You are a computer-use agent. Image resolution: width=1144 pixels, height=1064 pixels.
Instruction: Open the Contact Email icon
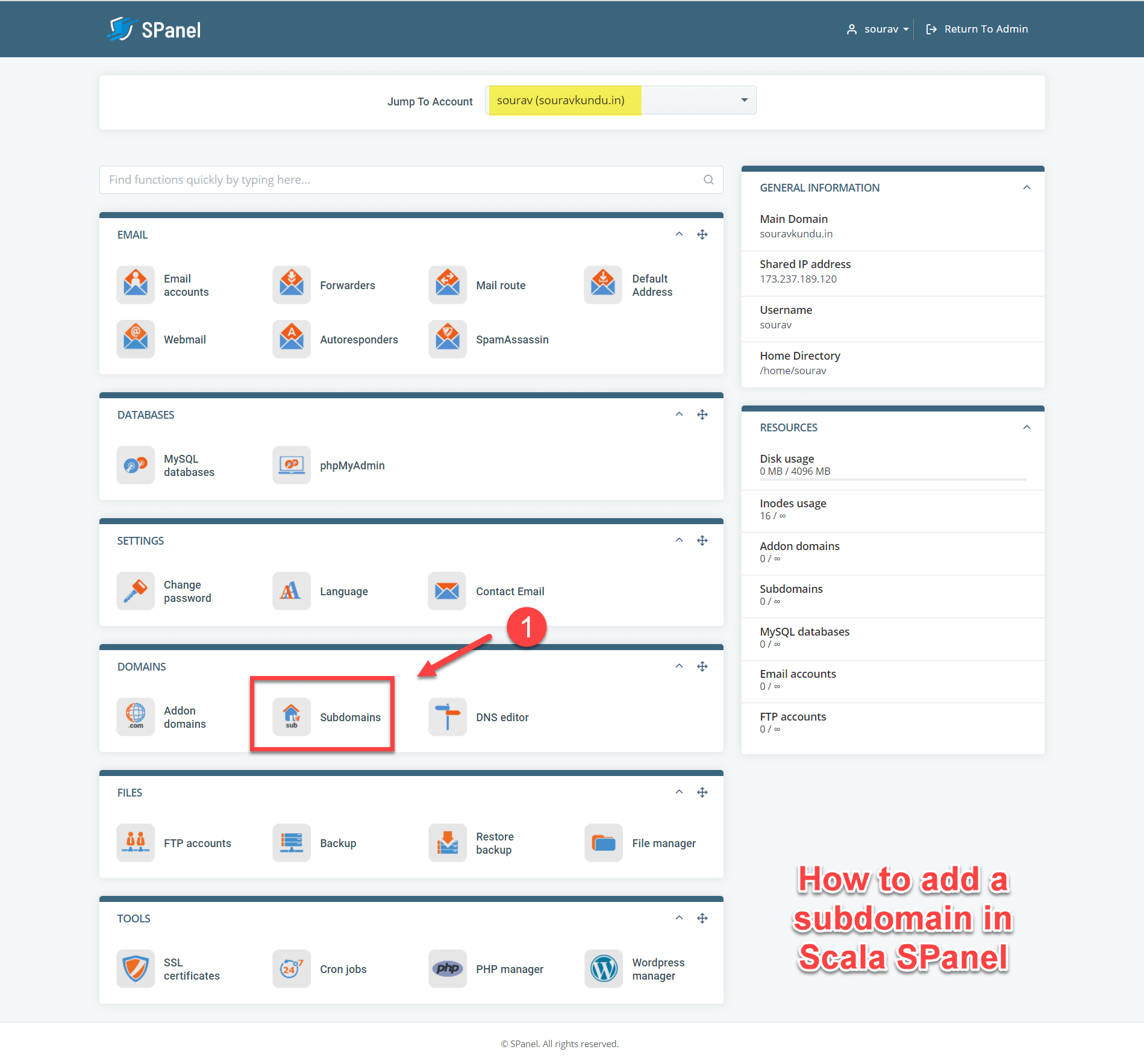448,591
